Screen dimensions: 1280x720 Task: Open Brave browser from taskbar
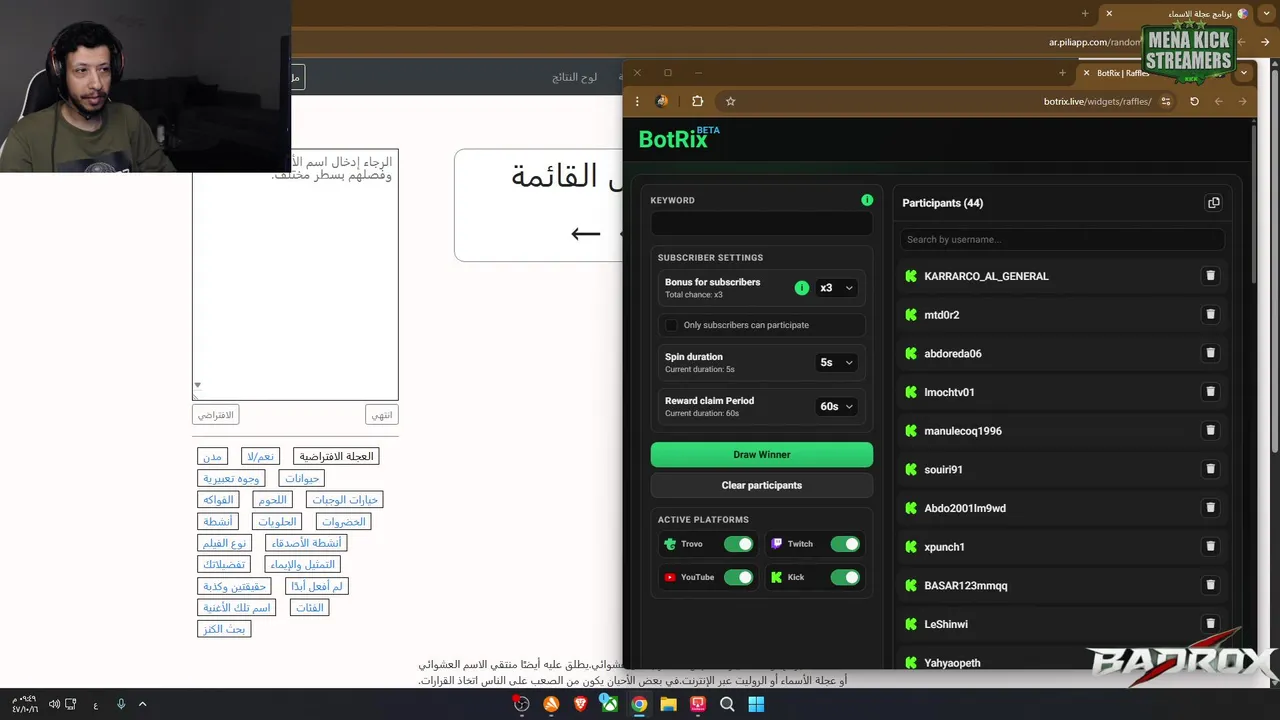click(x=580, y=704)
